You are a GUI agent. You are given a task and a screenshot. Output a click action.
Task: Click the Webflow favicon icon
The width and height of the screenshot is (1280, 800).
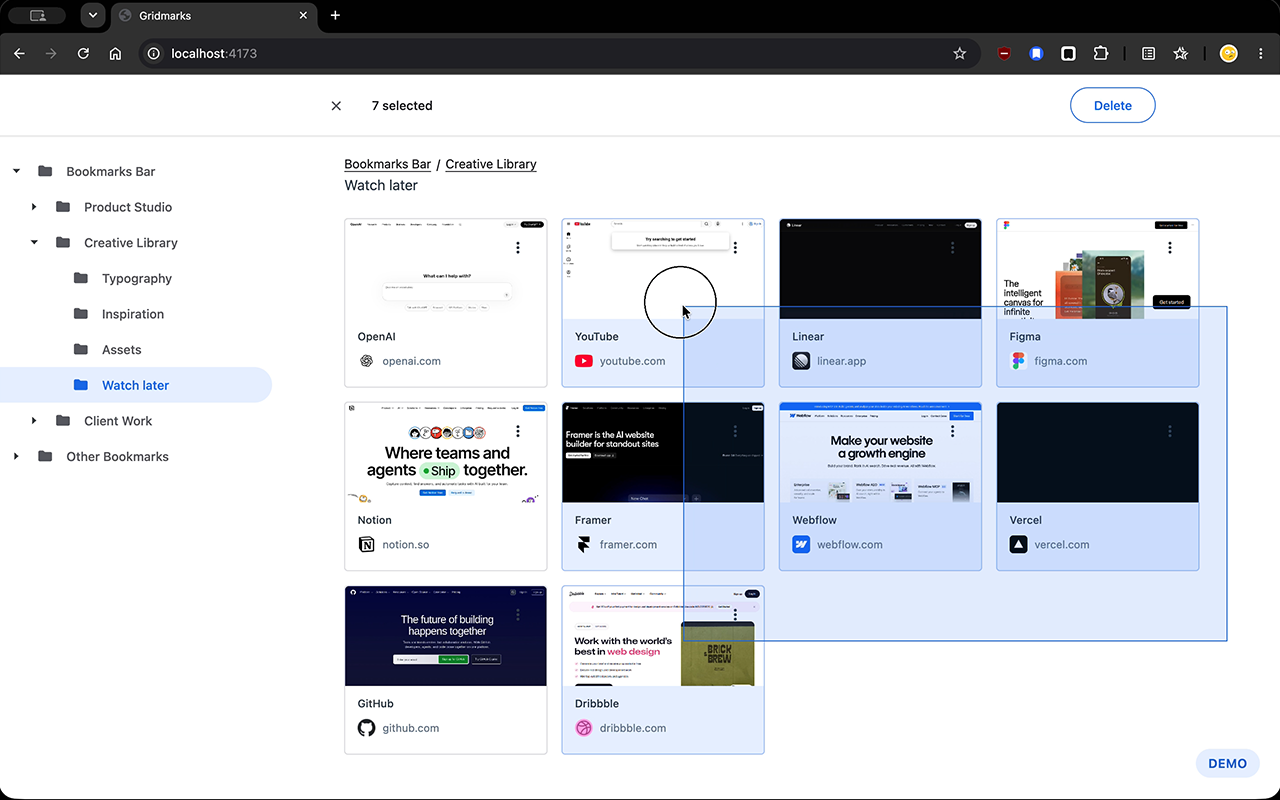tap(801, 545)
